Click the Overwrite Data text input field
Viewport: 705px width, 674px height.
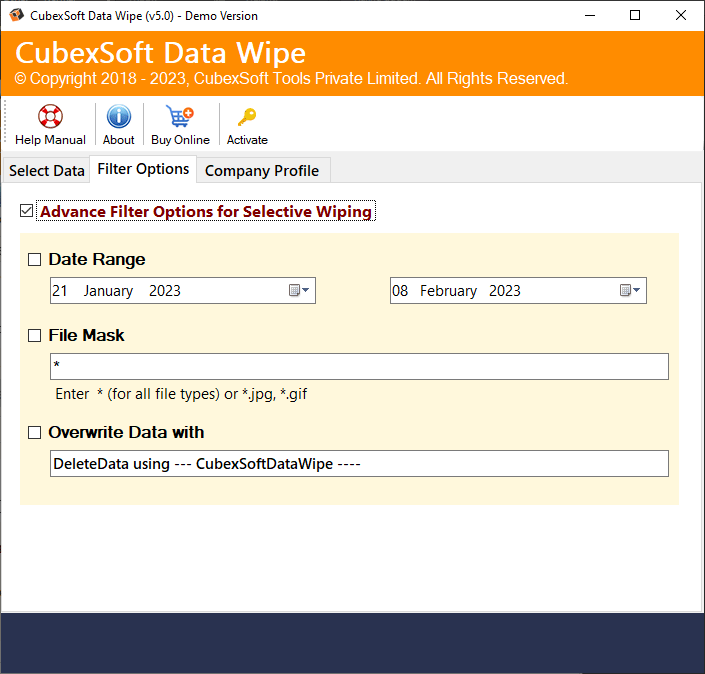359,464
